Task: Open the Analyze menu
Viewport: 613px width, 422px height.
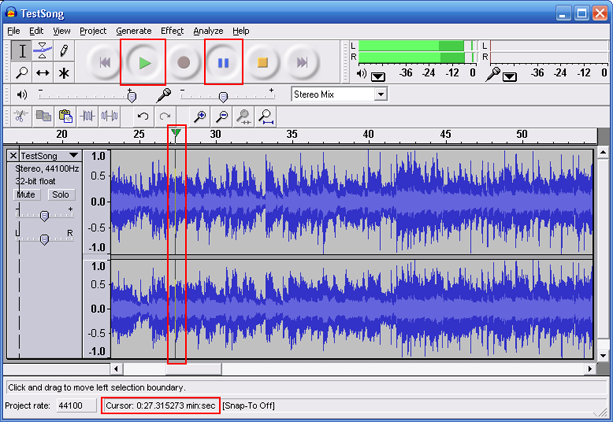Action: click(208, 31)
